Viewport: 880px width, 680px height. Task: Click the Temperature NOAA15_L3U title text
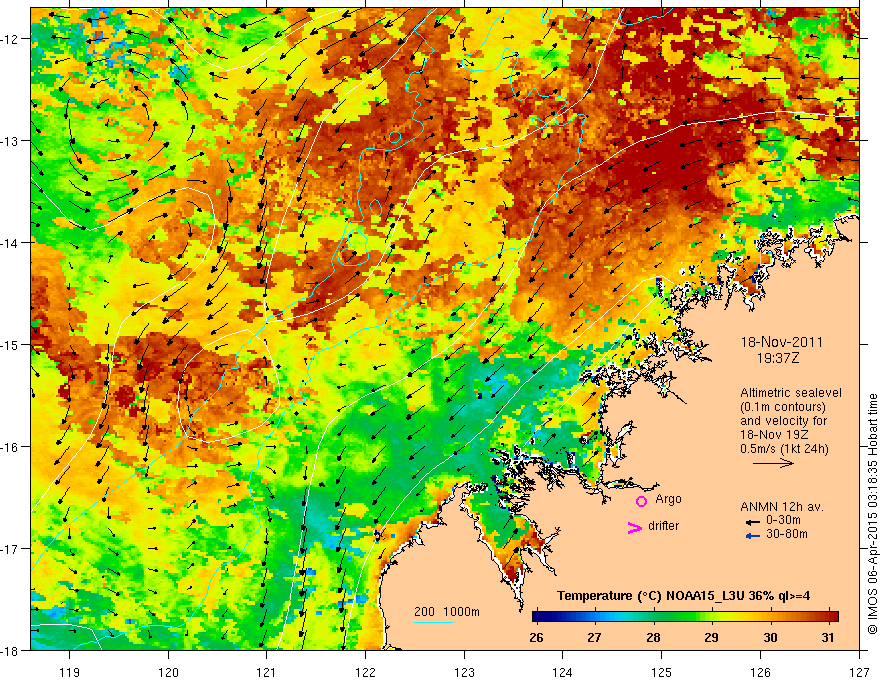click(x=683, y=596)
